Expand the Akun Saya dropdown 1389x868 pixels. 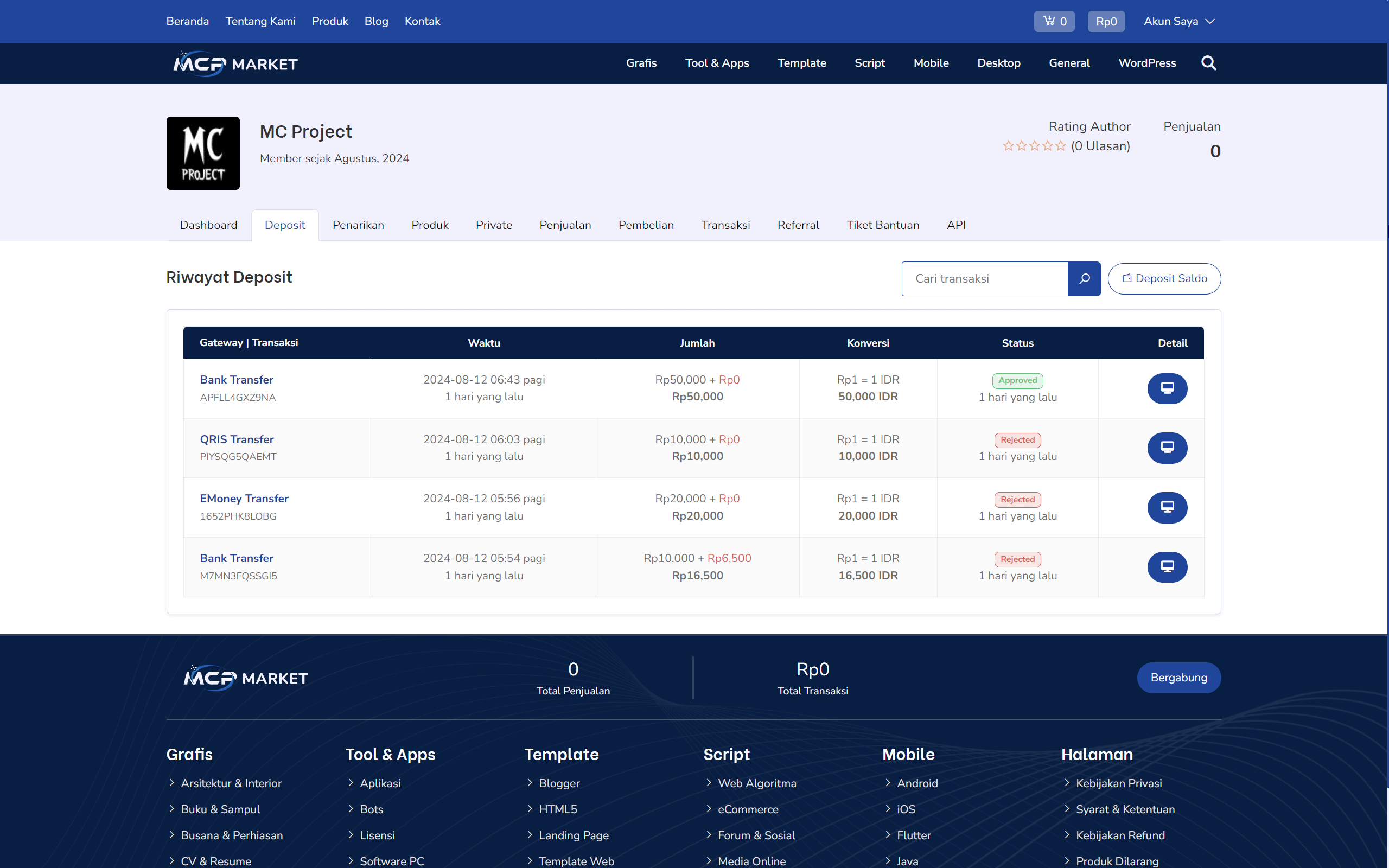(x=1178, y=21)
